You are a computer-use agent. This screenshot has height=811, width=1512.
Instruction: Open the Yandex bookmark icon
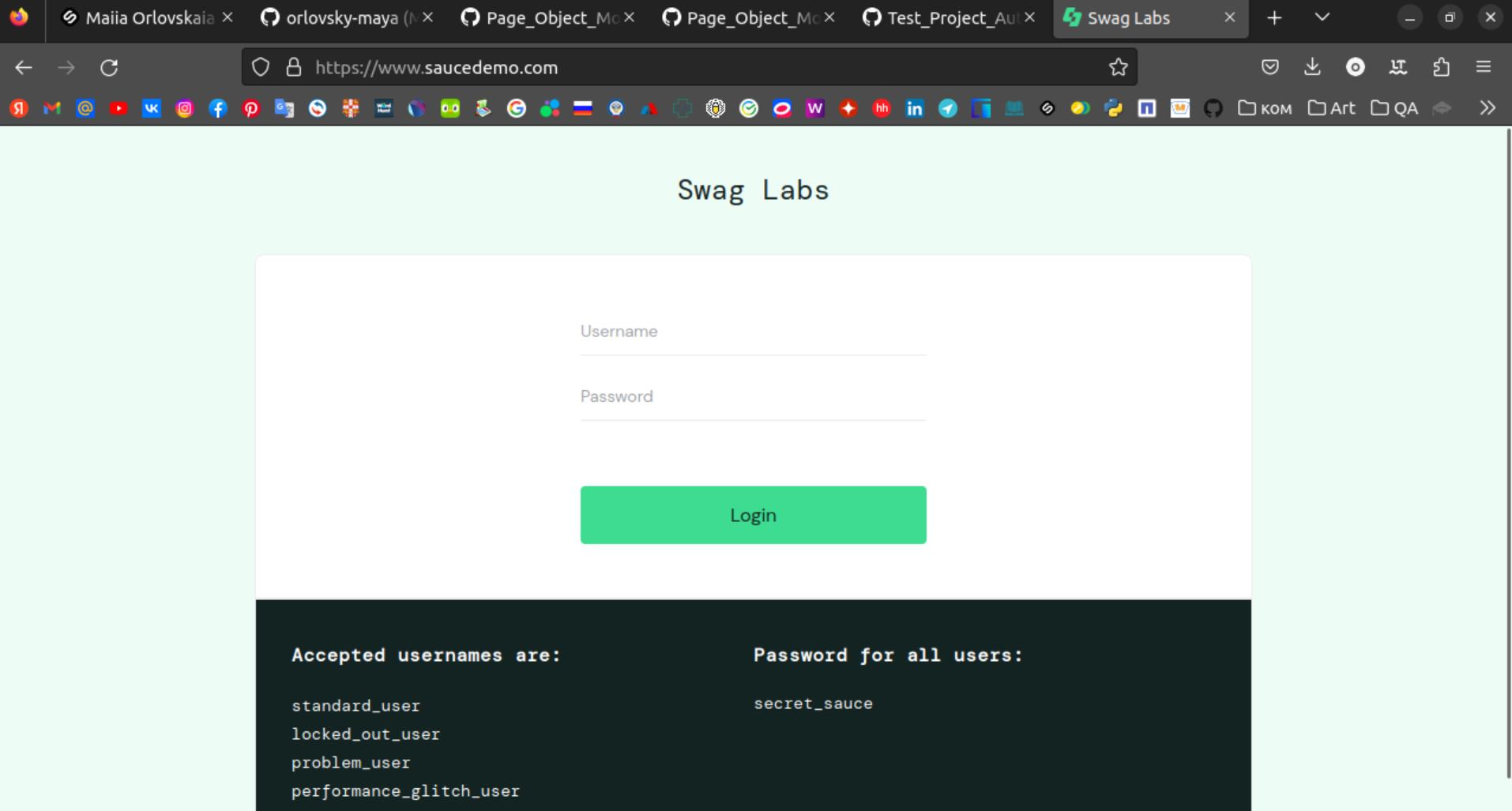pyautogui.click(x=19, y=108)
